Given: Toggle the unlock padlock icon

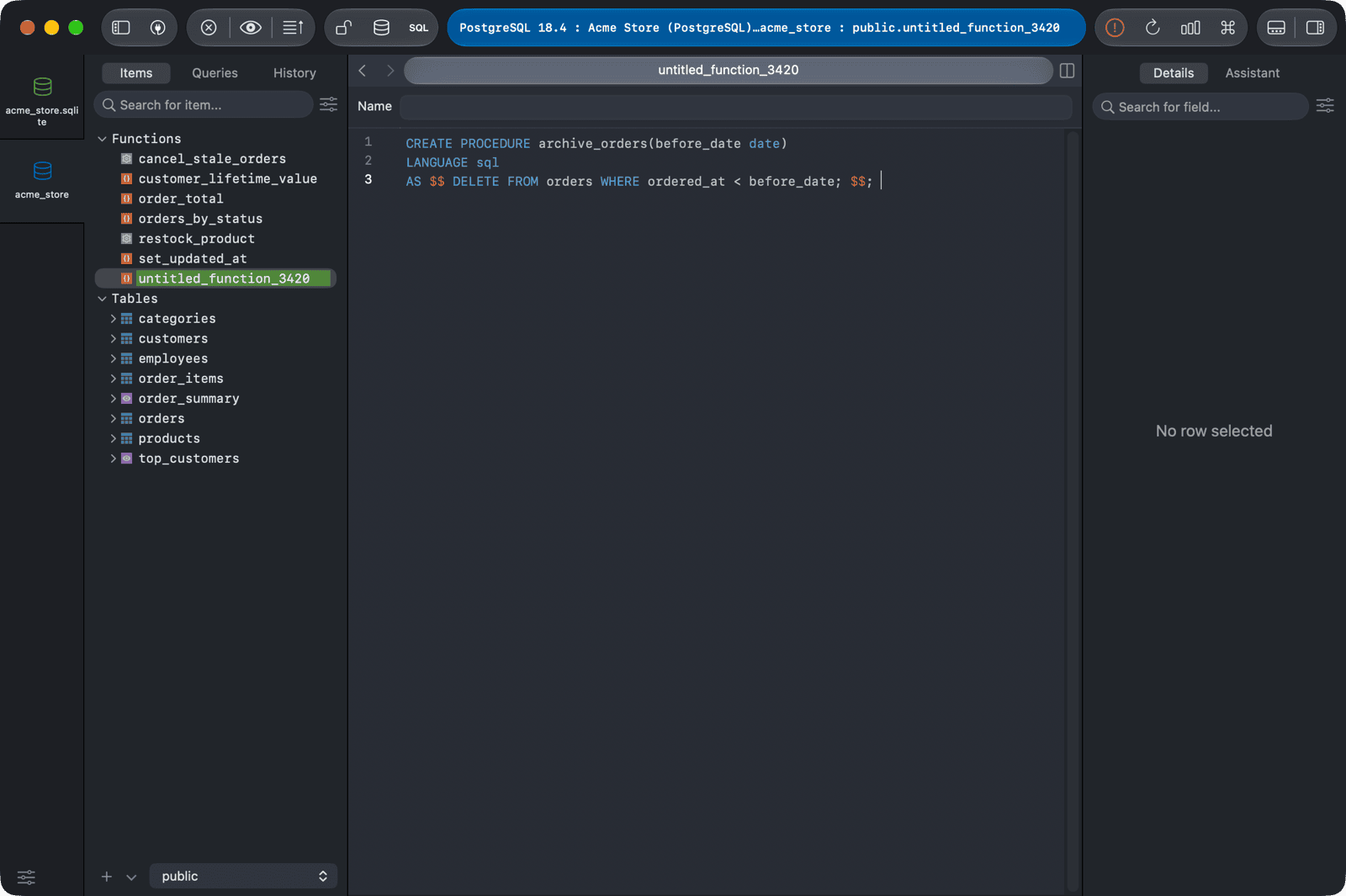Looking at the screenshot, I should pos(343,28).
